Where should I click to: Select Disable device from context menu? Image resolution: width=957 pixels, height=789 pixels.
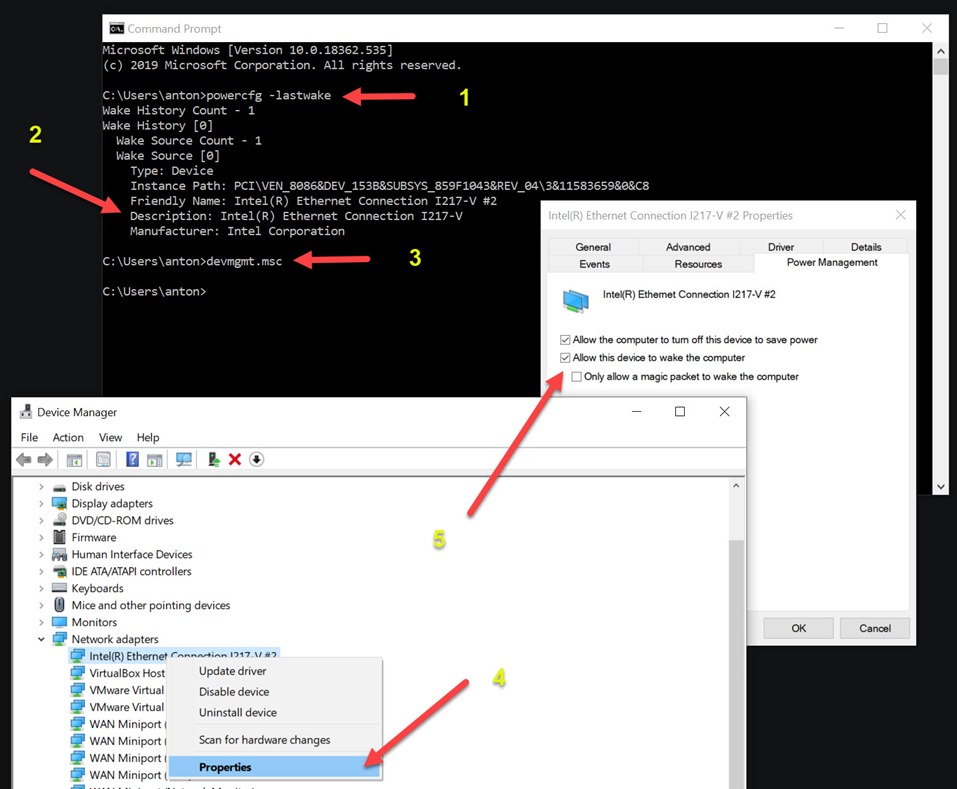tap(234, 692)
